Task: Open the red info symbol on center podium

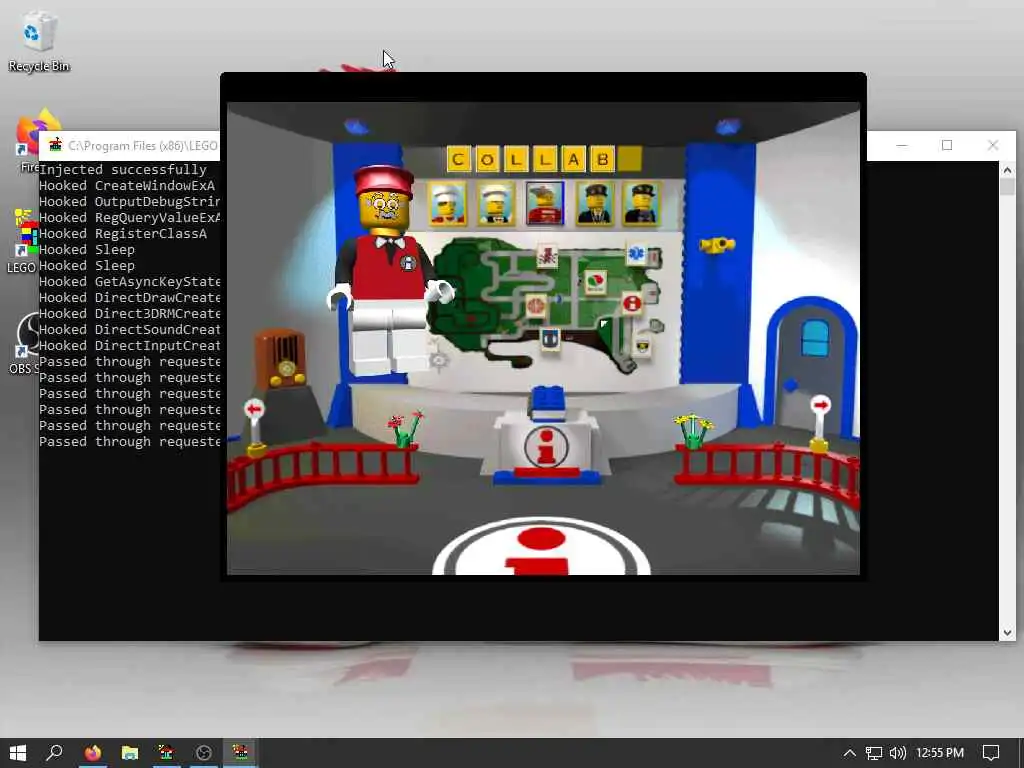Action: click(547, 447)
